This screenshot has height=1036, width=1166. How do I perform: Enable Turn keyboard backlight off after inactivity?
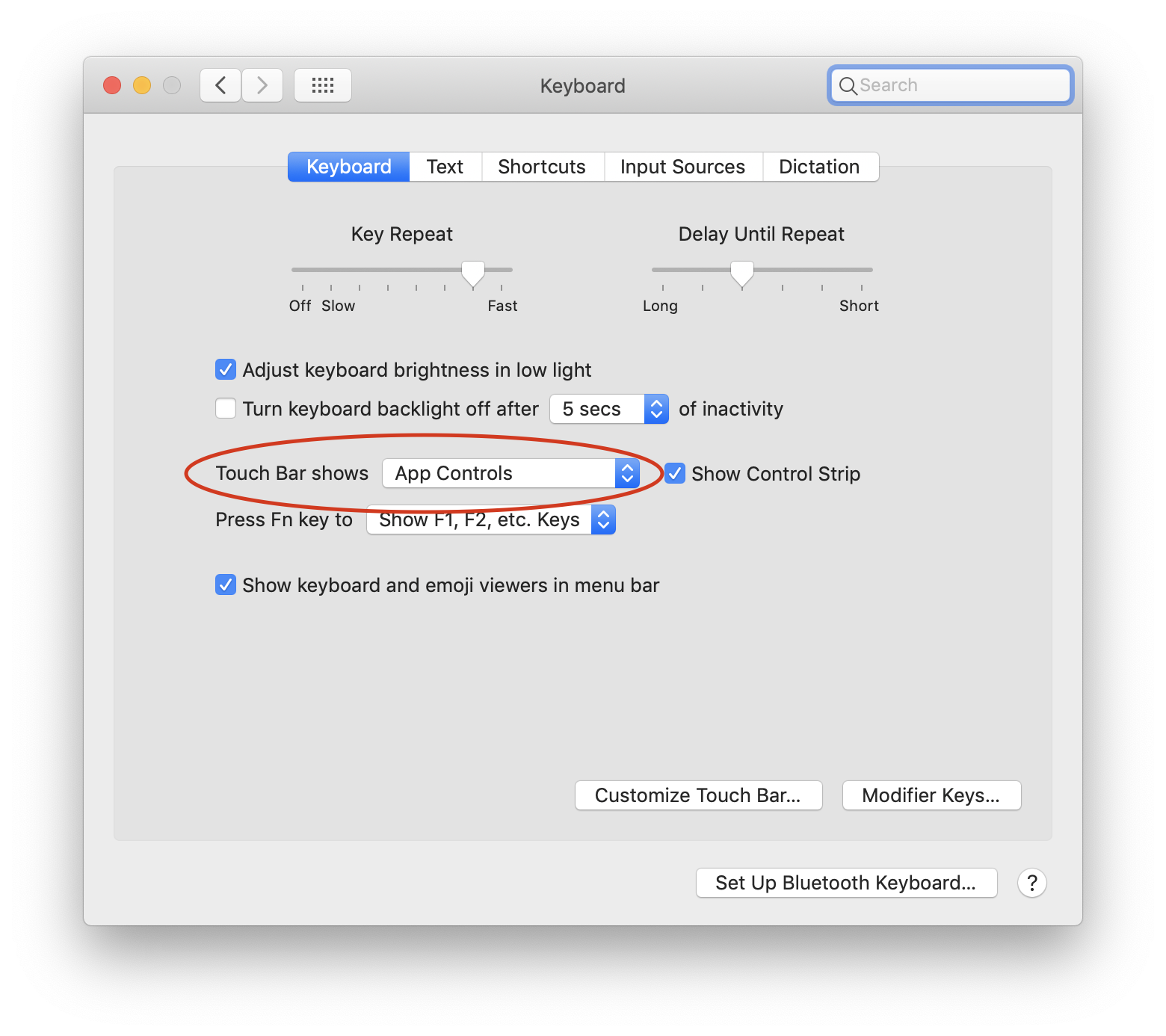coord(225,408)
